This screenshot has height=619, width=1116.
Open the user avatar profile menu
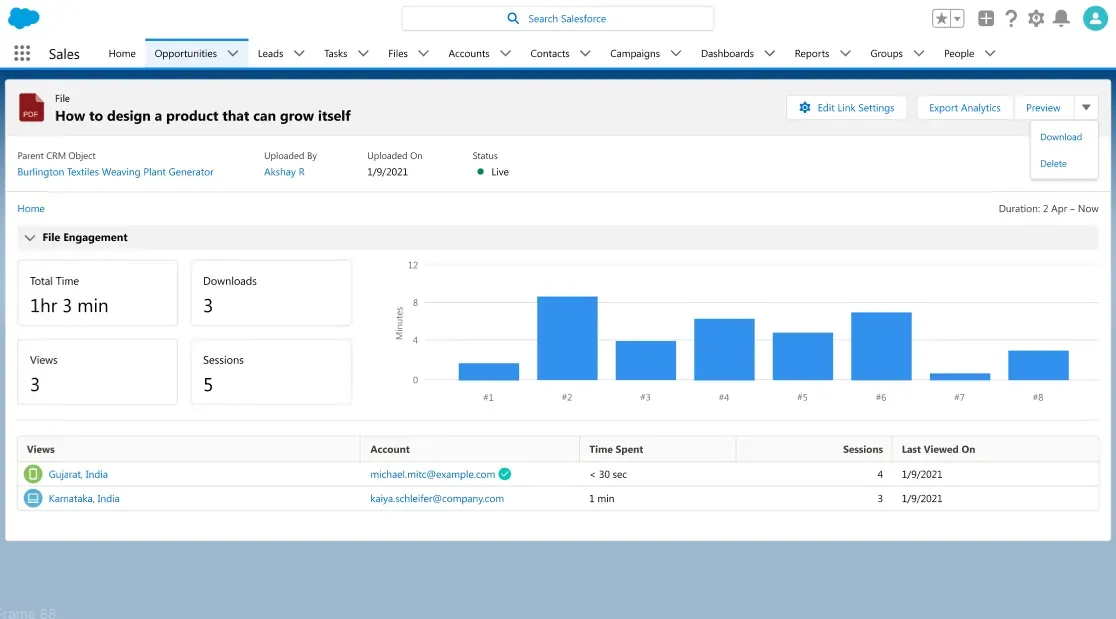click(x=1094, y=17)
